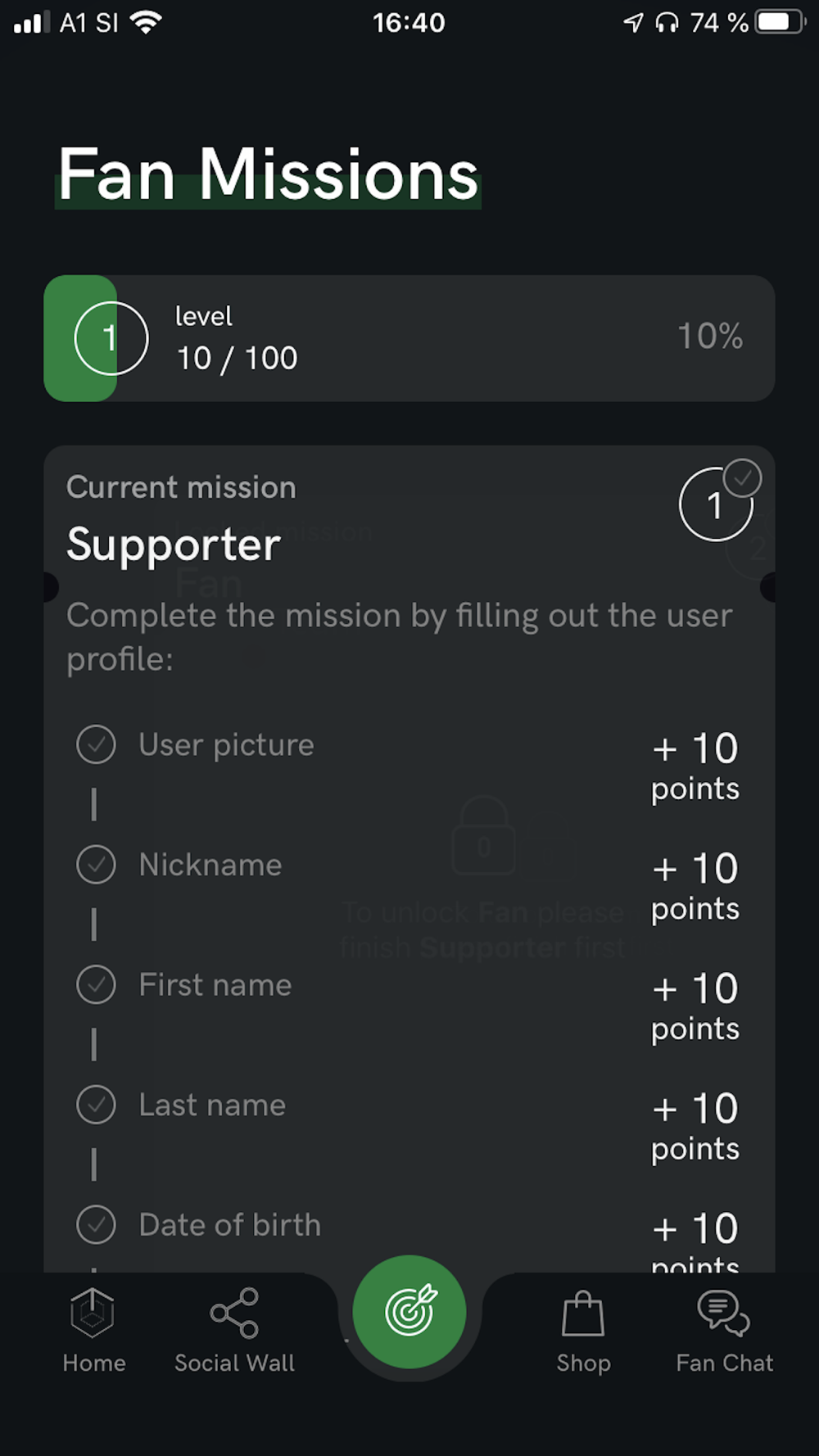Tap the mission number 1 badge
819x1456 pixels.
(x=716, y=504)
